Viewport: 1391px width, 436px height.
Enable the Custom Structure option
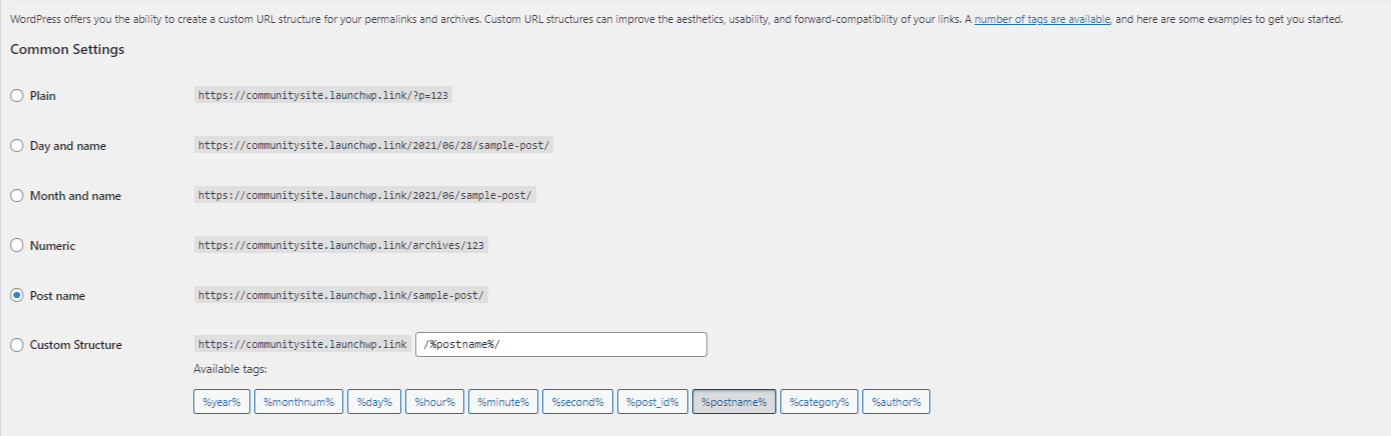point(16,345)
